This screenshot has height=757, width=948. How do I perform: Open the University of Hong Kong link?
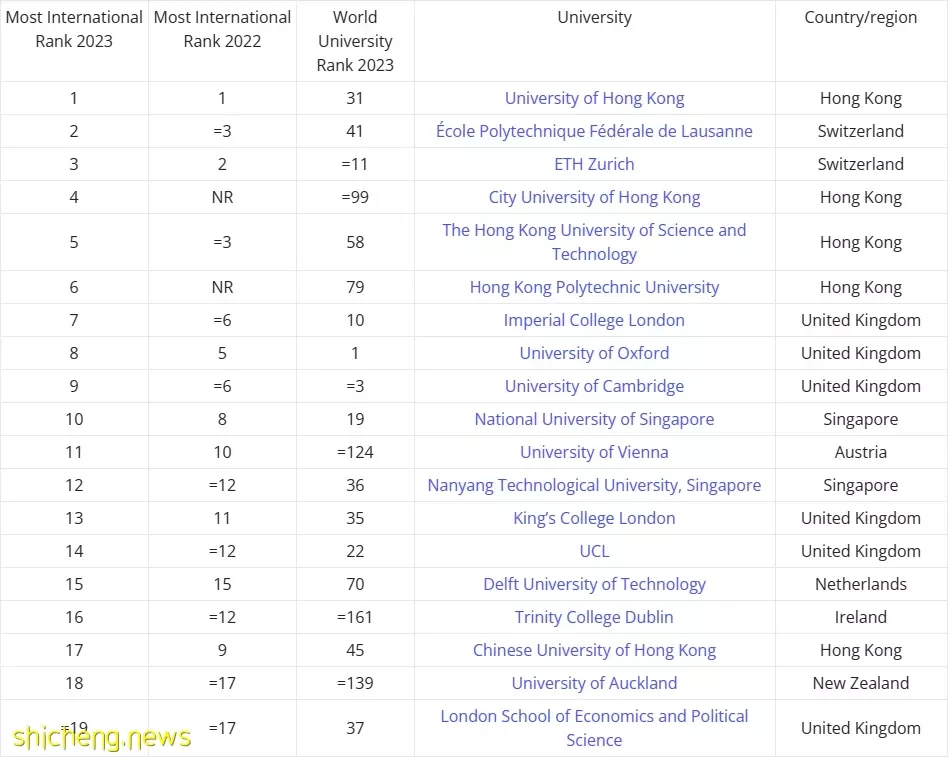[594, 99]
